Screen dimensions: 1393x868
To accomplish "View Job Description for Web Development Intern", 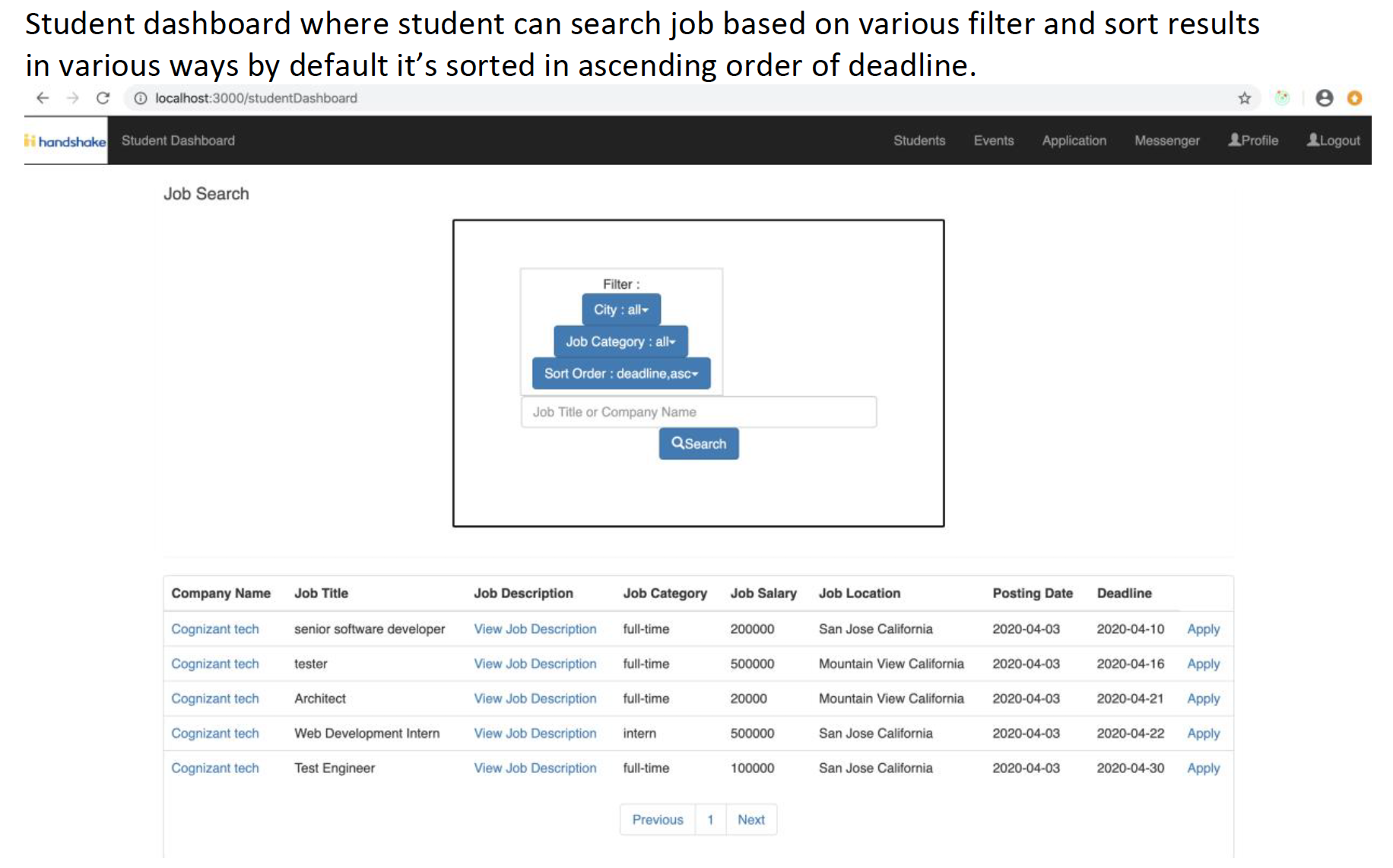I will [x=535, y=733].
